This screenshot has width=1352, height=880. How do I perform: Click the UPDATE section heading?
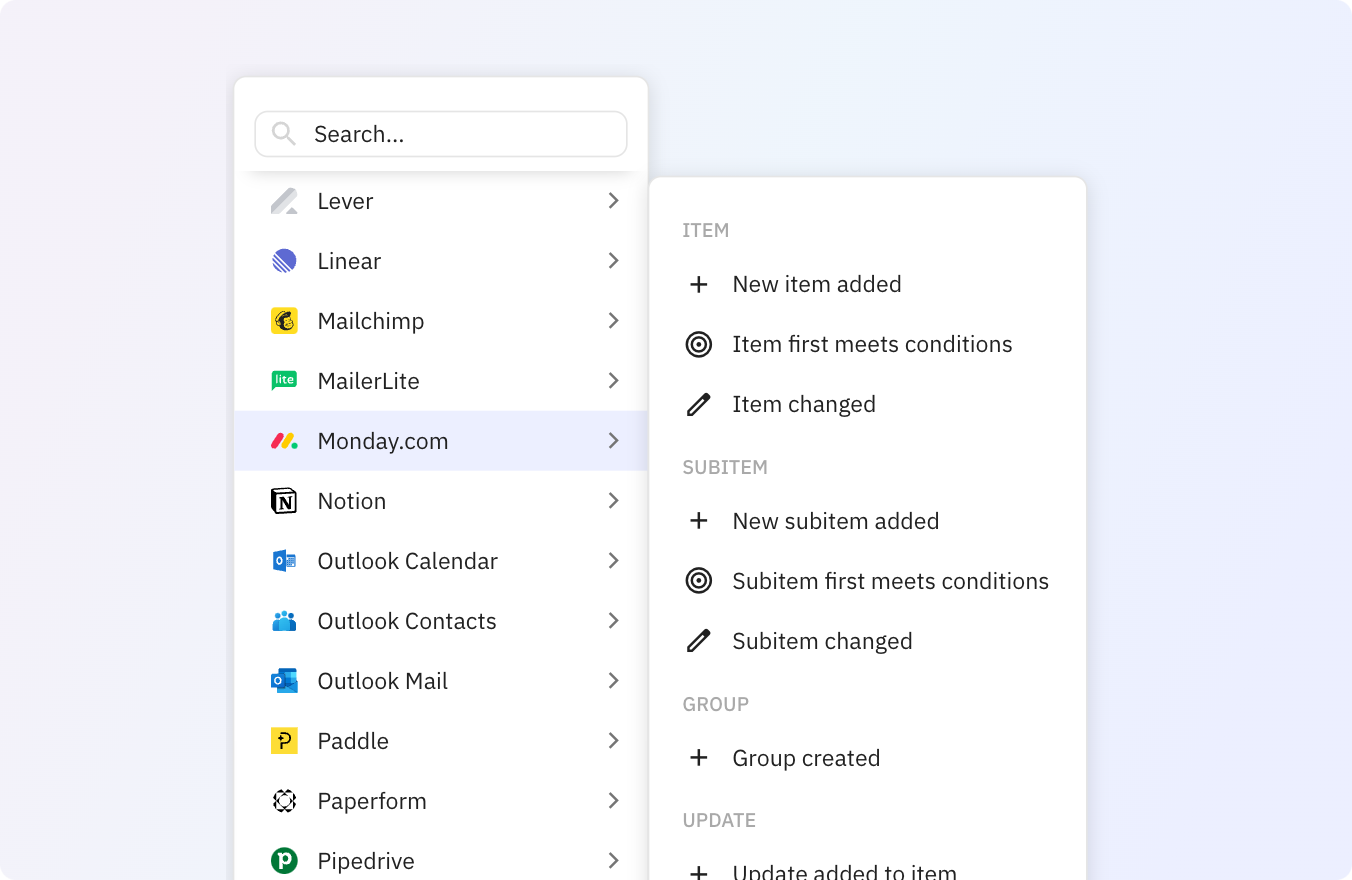click(x=719, y=820)
